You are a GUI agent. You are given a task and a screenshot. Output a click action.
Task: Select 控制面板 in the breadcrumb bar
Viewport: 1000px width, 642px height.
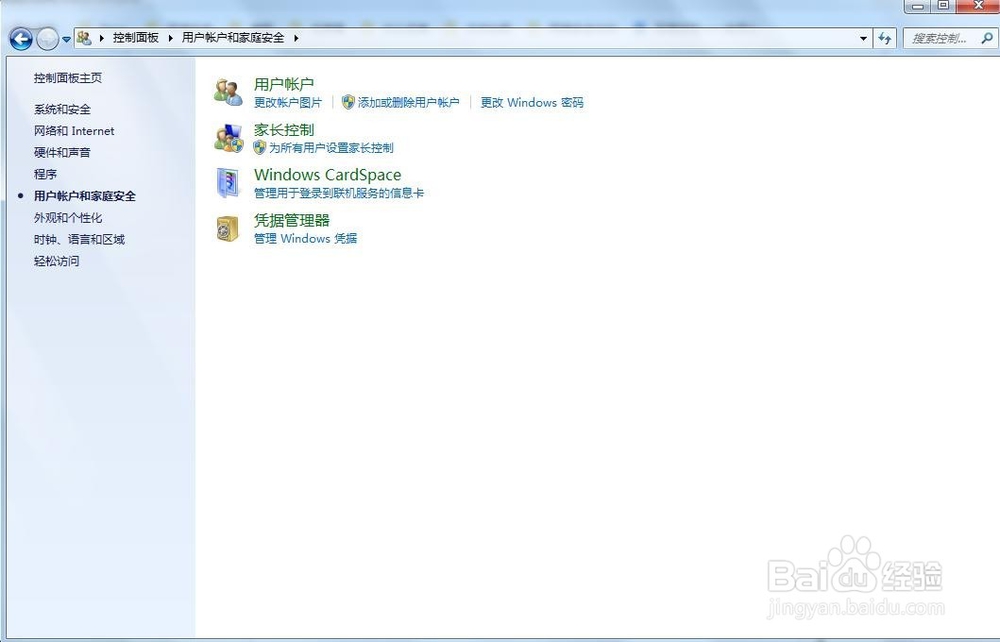135,36
